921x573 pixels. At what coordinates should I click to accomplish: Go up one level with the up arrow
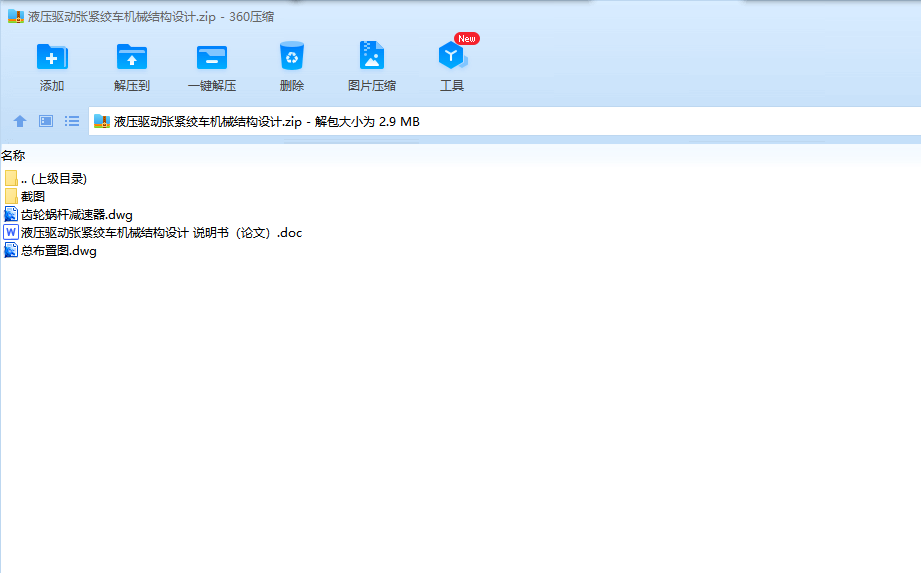[x=20, y=121]
